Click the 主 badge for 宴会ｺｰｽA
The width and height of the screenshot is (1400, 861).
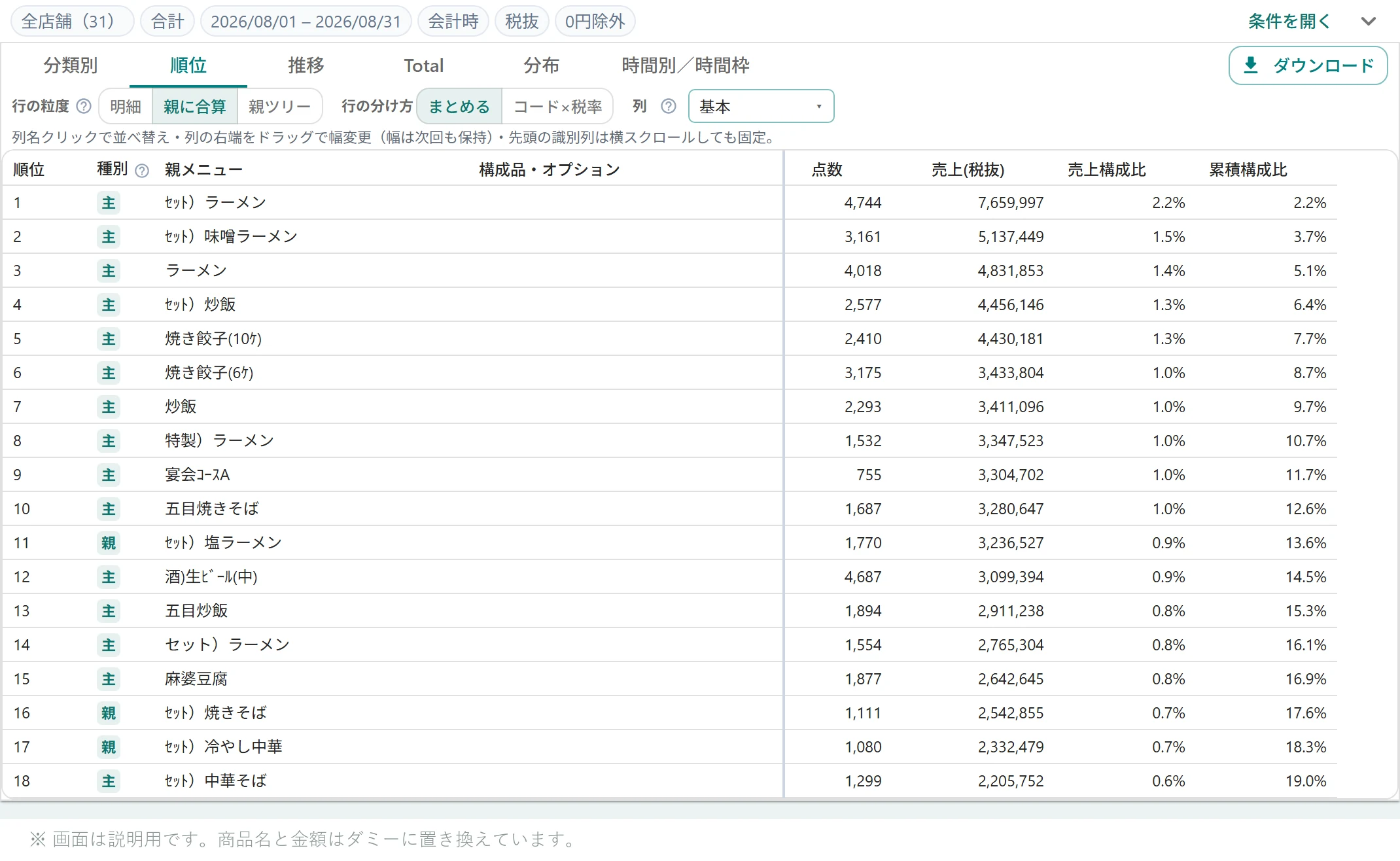pos(109,474)
